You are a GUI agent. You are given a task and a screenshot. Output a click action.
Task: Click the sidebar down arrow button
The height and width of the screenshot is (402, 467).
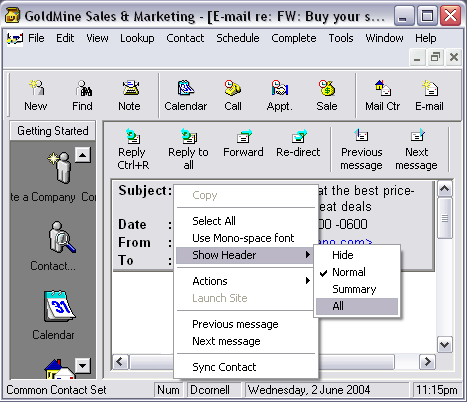(x=83, y=365)
